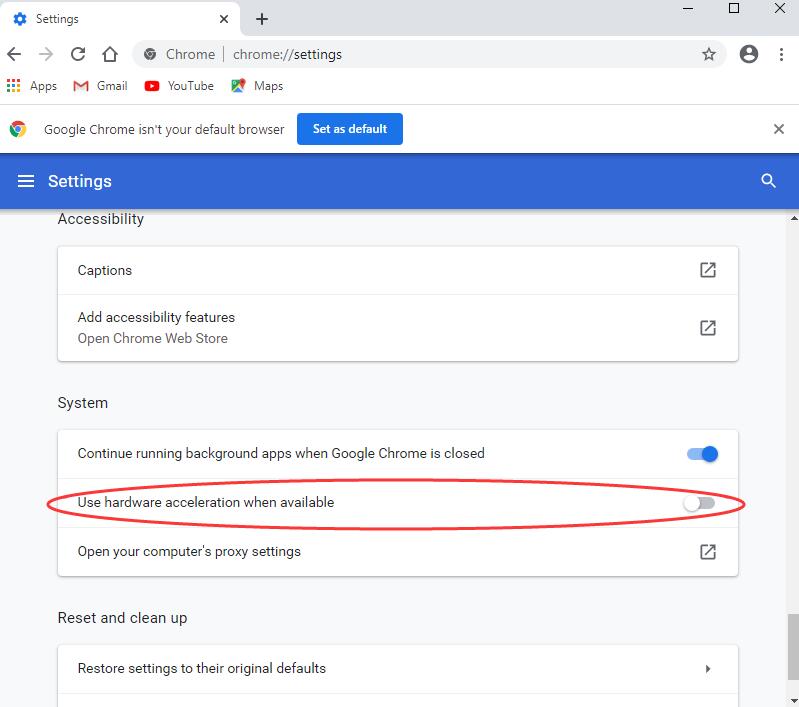Click the 'System' section heading
The width and height of the screenshot is (799, 707).
tap(83, 403)
